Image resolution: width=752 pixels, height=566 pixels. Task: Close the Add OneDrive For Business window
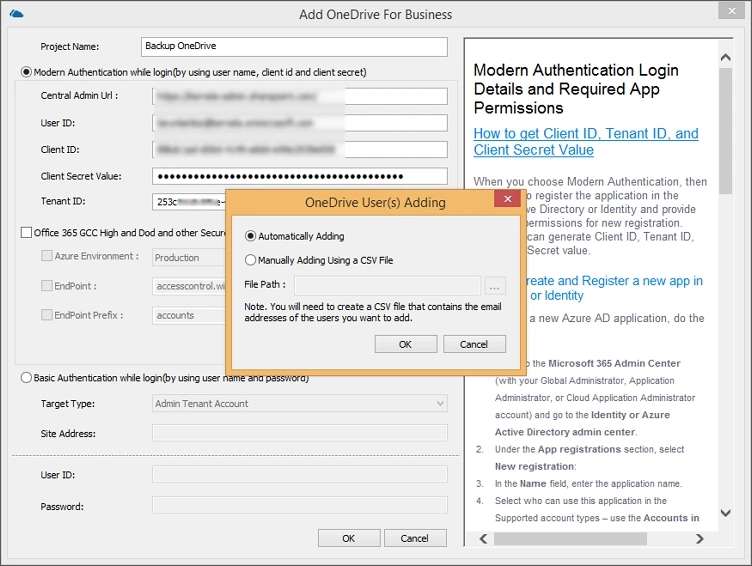pos(731,11)
